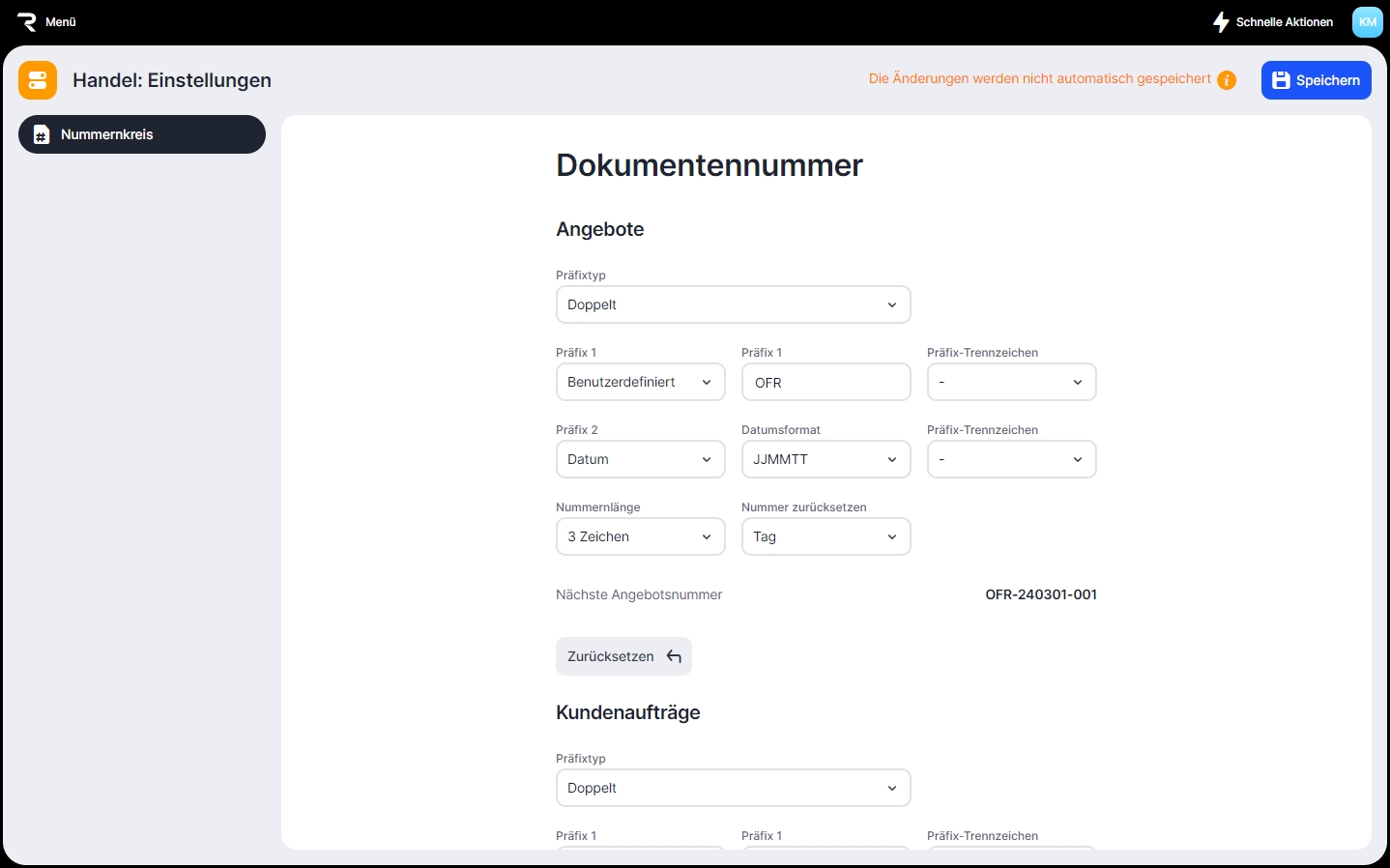Viewport: 1390px width, 868px height.
Task: Click the undo arrow icon on Zurücksetzen
Action: (674, 656)
